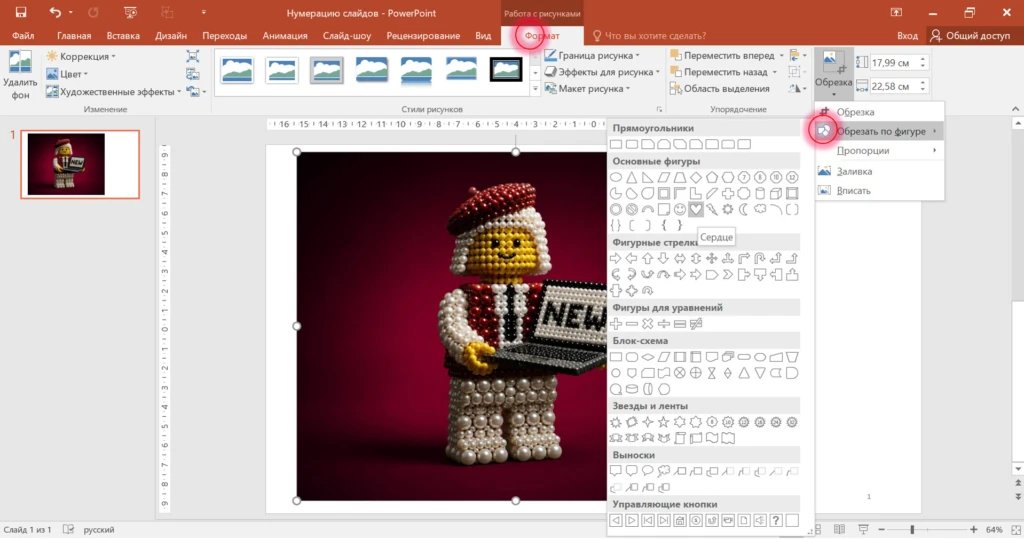Expand the Пропорции submenu
The height and width of the screenshot is (539, 1024).
tap(879, 150)
